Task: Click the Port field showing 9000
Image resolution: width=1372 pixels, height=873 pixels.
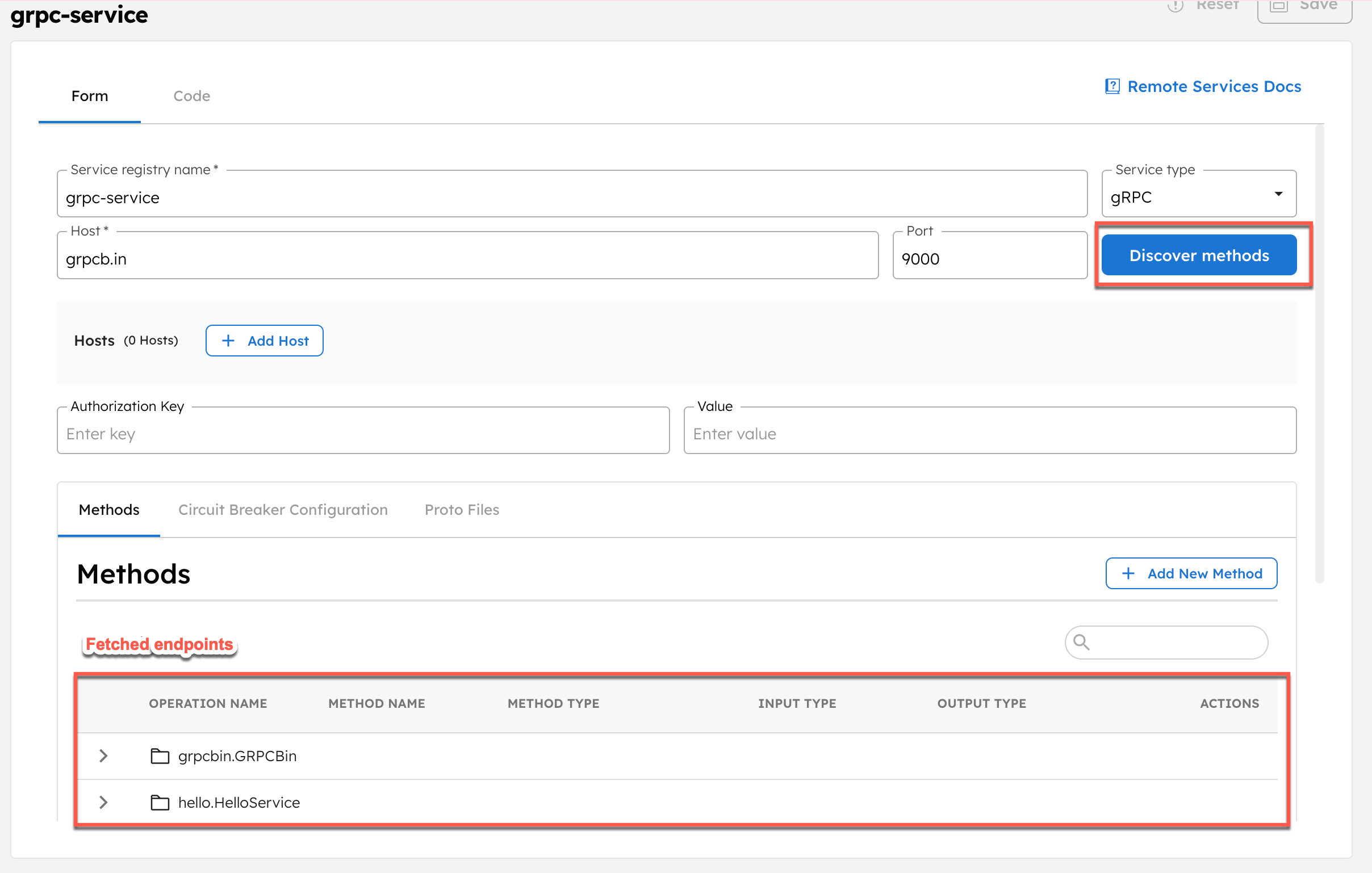Action: click(x=990, y=258)
